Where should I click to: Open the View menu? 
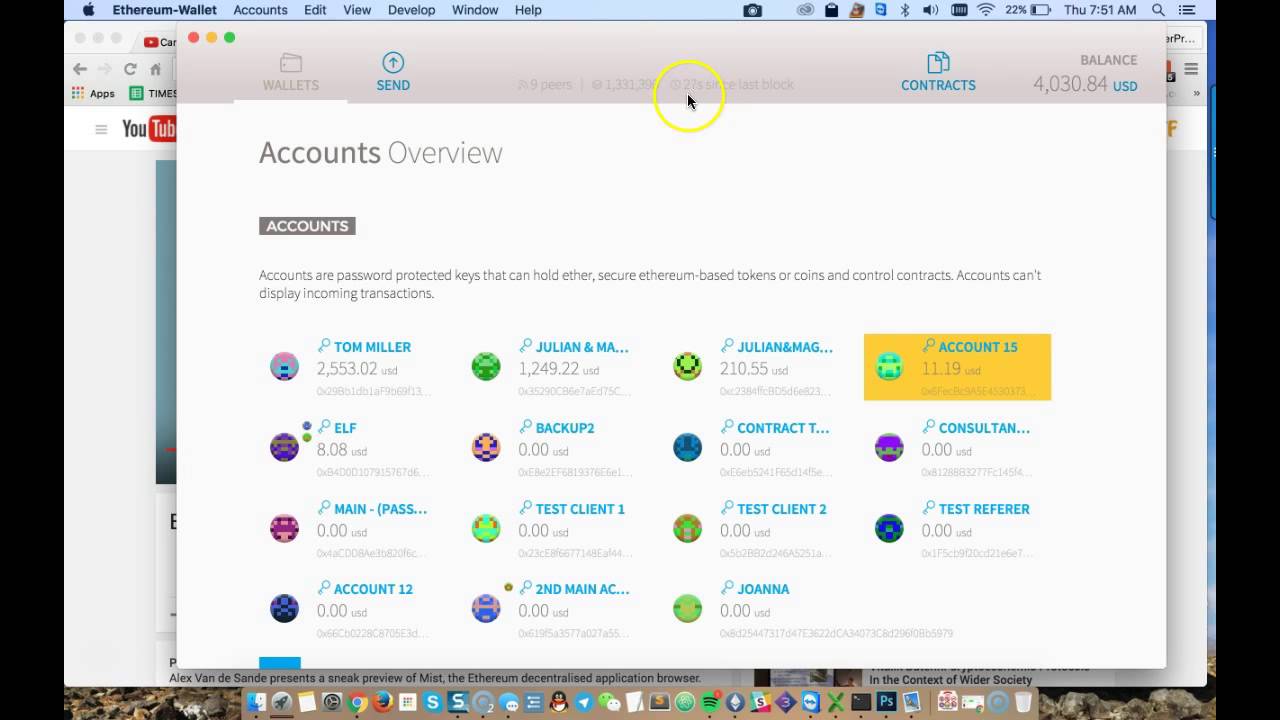click(357, 10)
